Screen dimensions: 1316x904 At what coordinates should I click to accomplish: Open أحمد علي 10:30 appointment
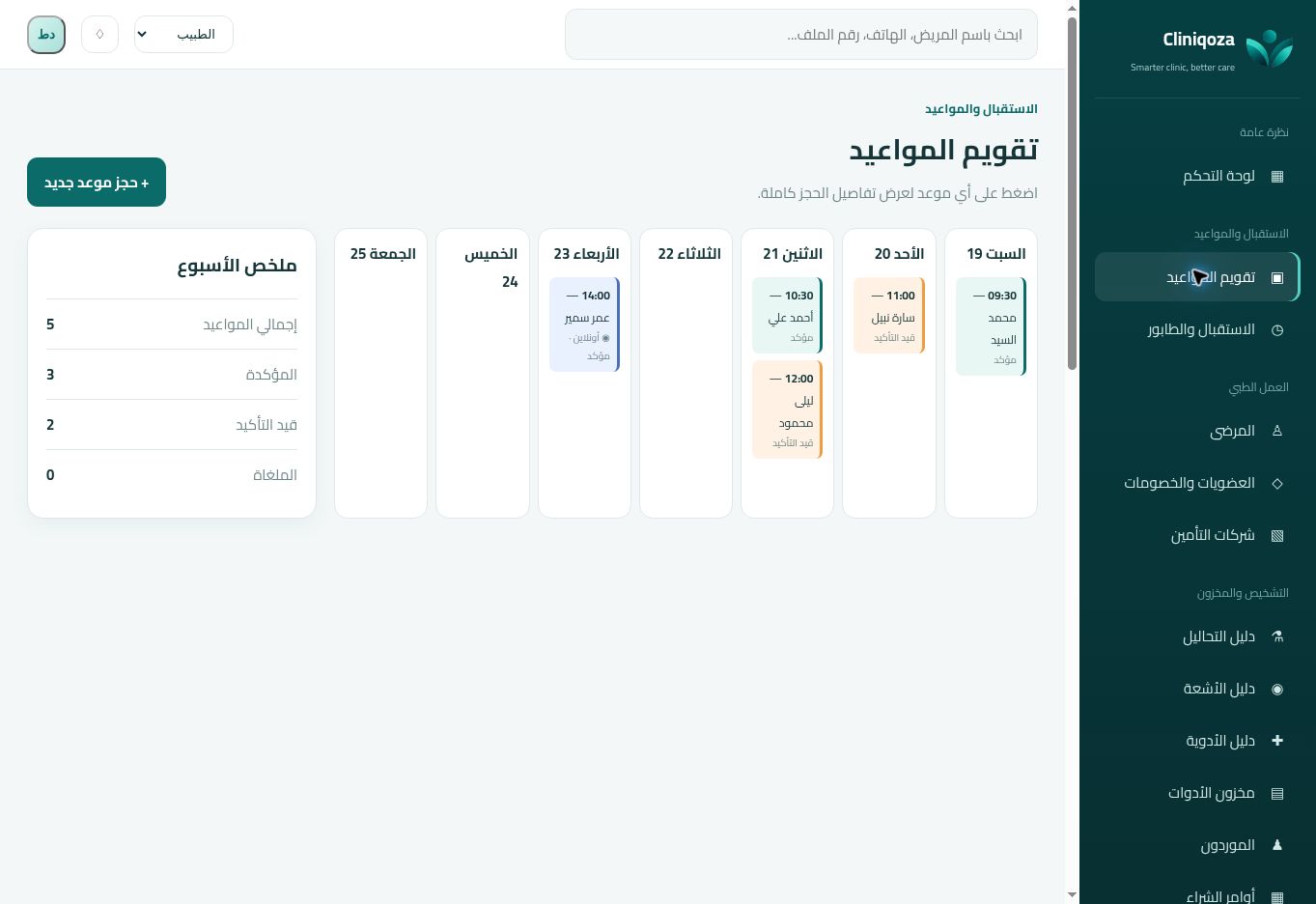(x=787, y=316)
